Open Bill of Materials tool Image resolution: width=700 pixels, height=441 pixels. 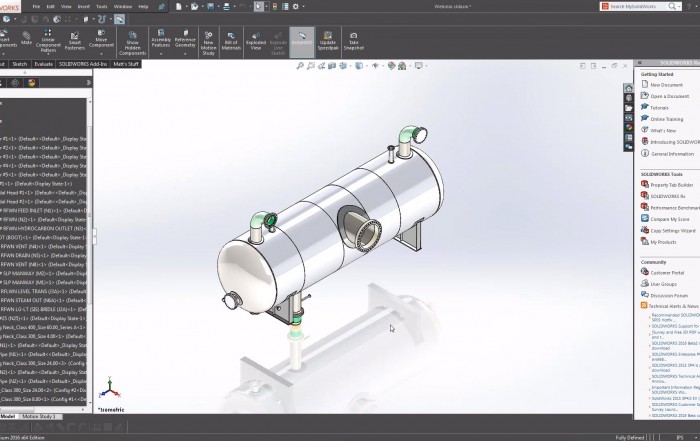point(232,40)
